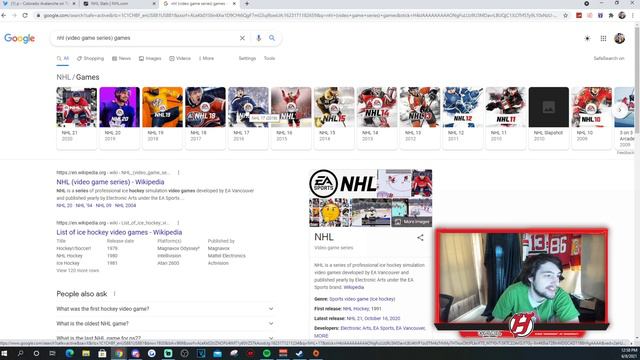The height and width of the screenshot is (360, 640).
Task: Select NHL 10 game card
Action: click(591, 118)
